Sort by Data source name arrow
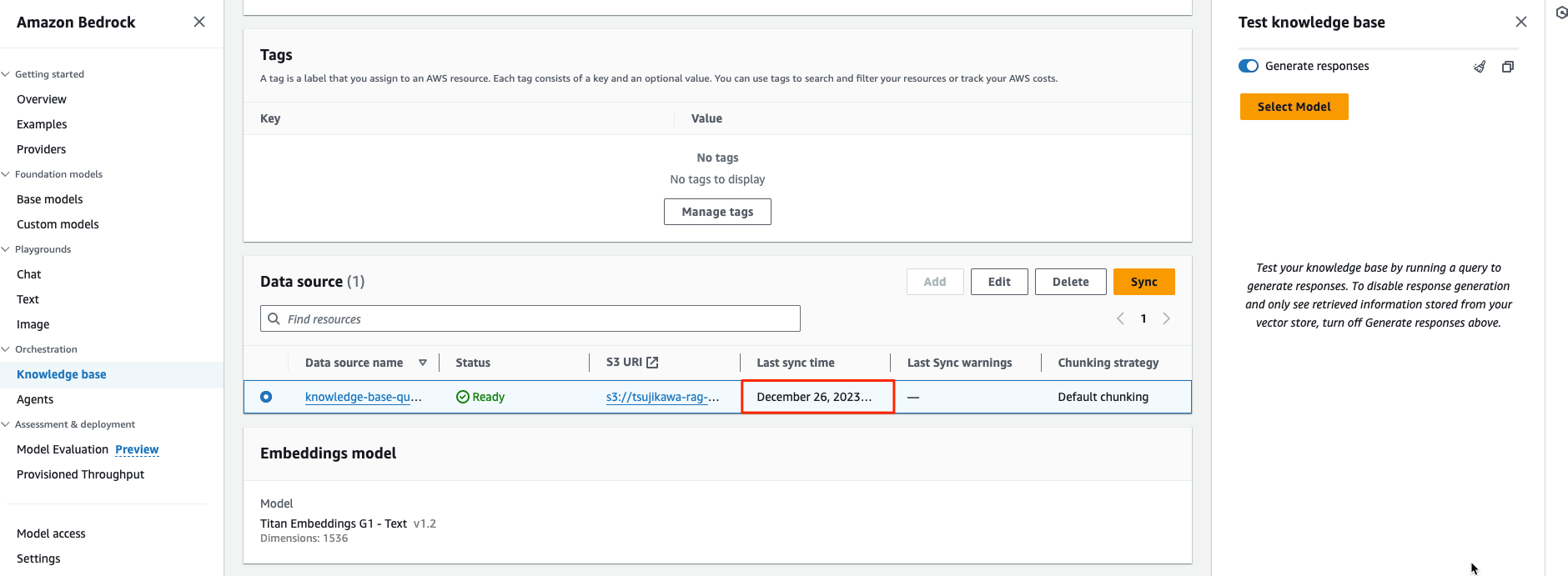Image resolution: width=1568 pixels, height=576 pixels. (423, 363)
